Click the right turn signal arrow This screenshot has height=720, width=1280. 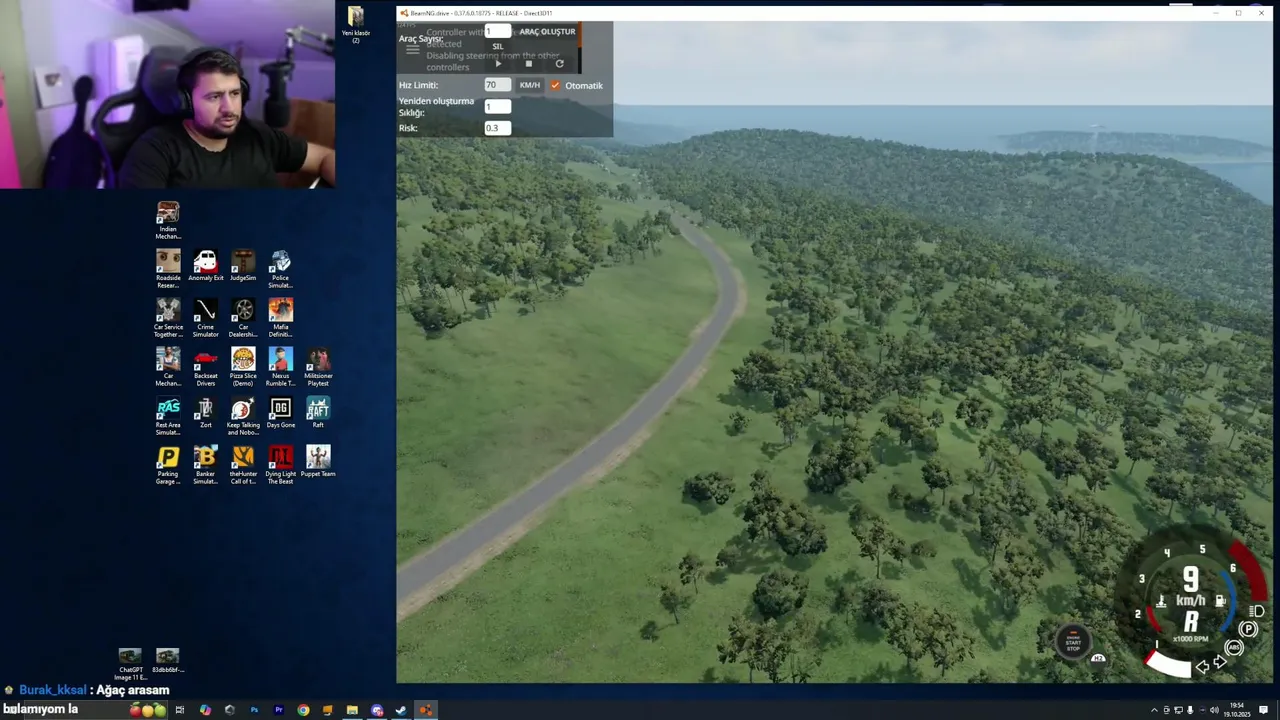point(1219,662)
